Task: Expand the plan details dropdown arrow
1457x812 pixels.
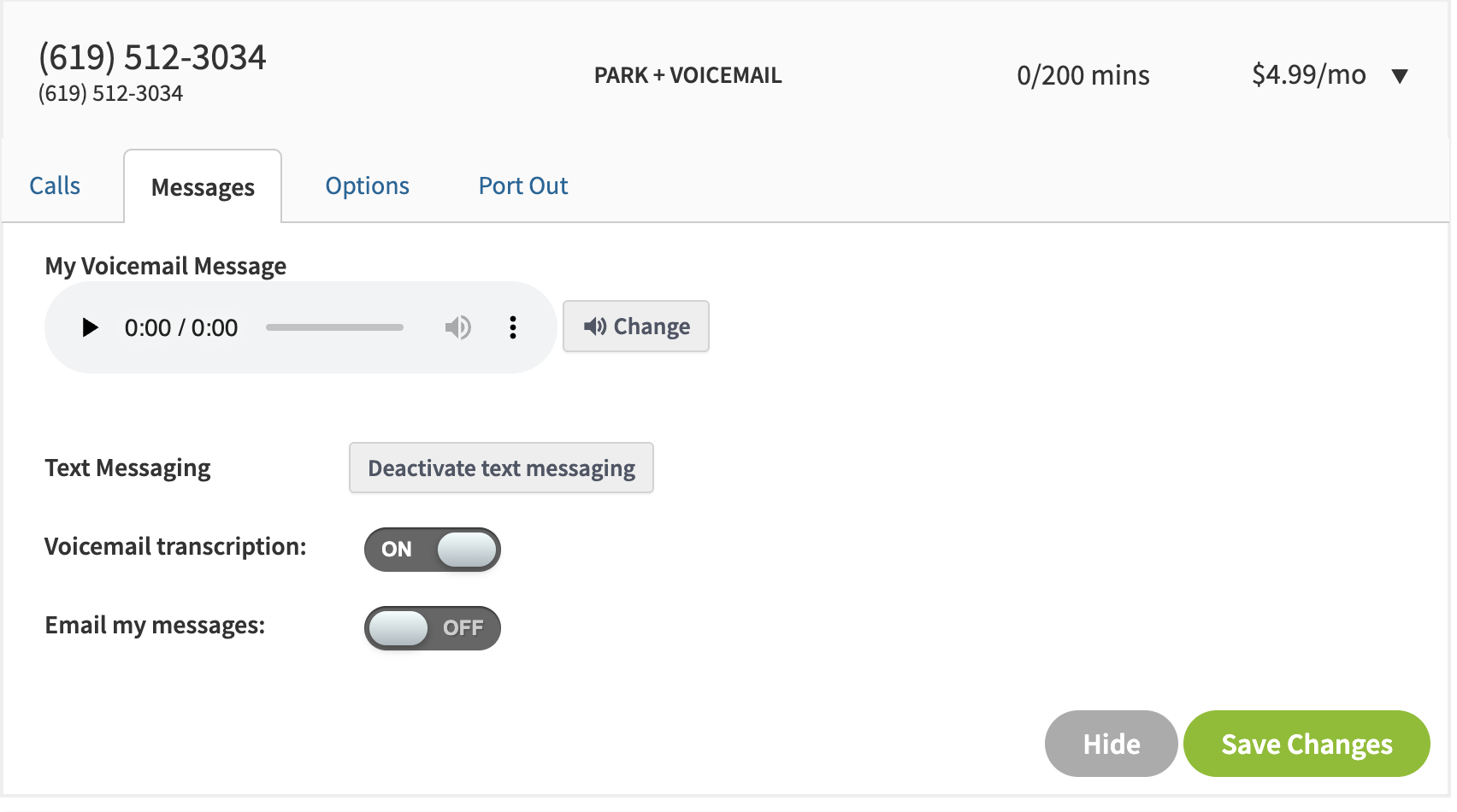Action: [x=1400, y=76]
